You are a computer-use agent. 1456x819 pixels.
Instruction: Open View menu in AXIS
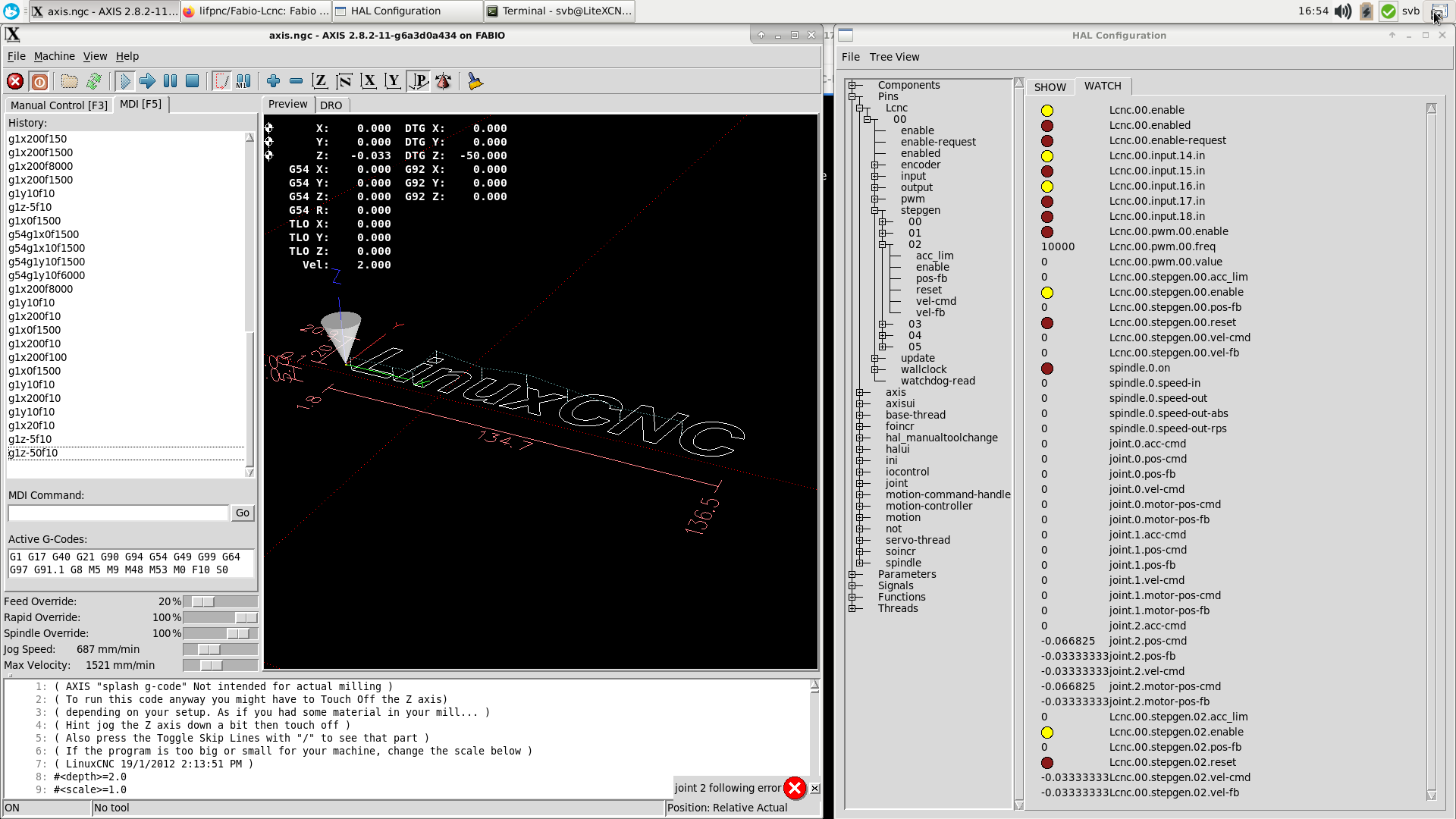pyautogui.click(x=95, y=56)
